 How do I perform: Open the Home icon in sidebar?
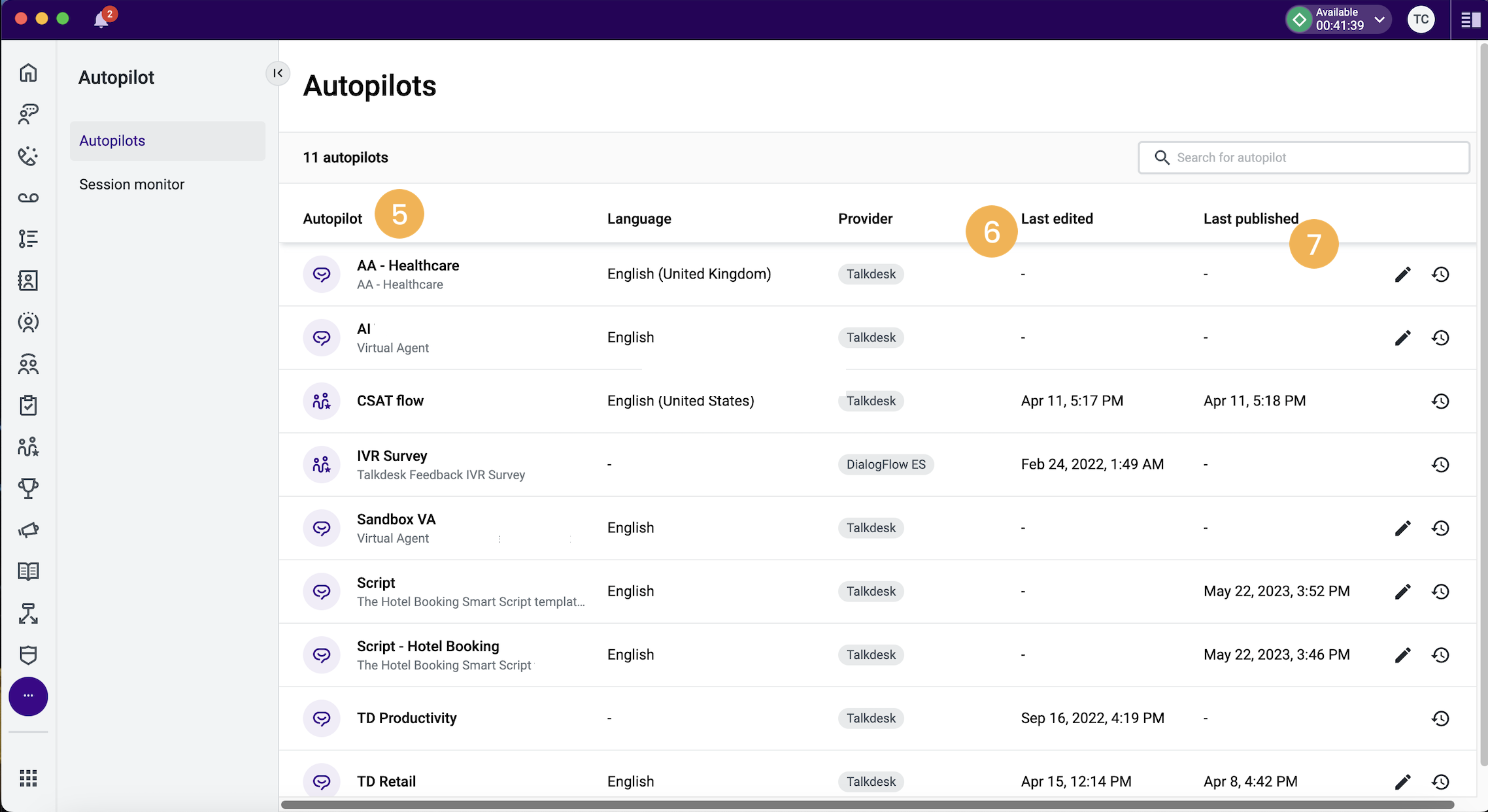pyautogui.click(x=28, y=73)
